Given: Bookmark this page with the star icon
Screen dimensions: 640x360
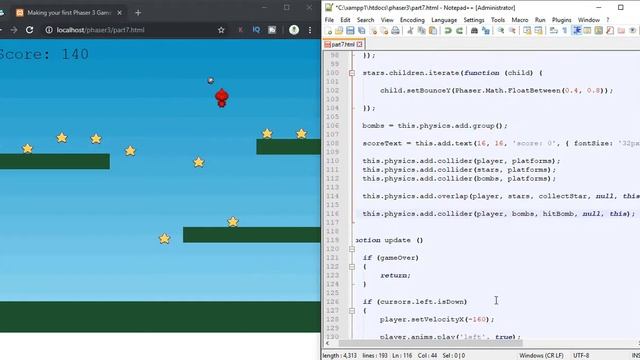Looking at the screenshot, I should [221, 30].
